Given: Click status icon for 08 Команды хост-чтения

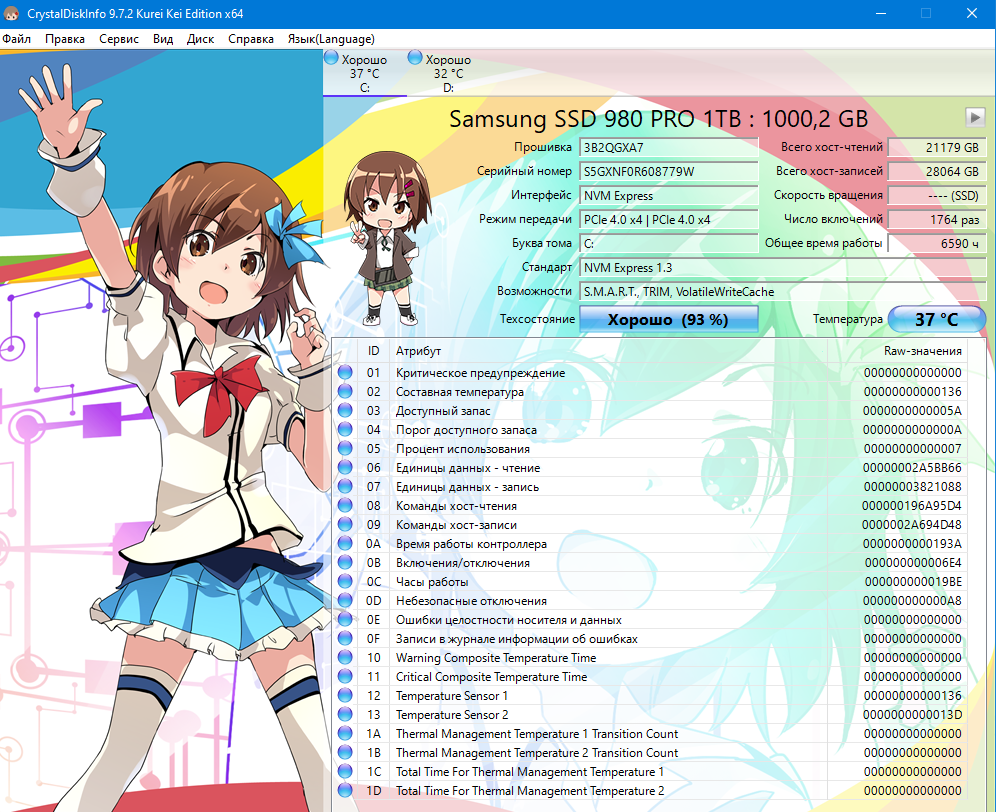Looking at the screenshot, I should click(x=345, y=506).
